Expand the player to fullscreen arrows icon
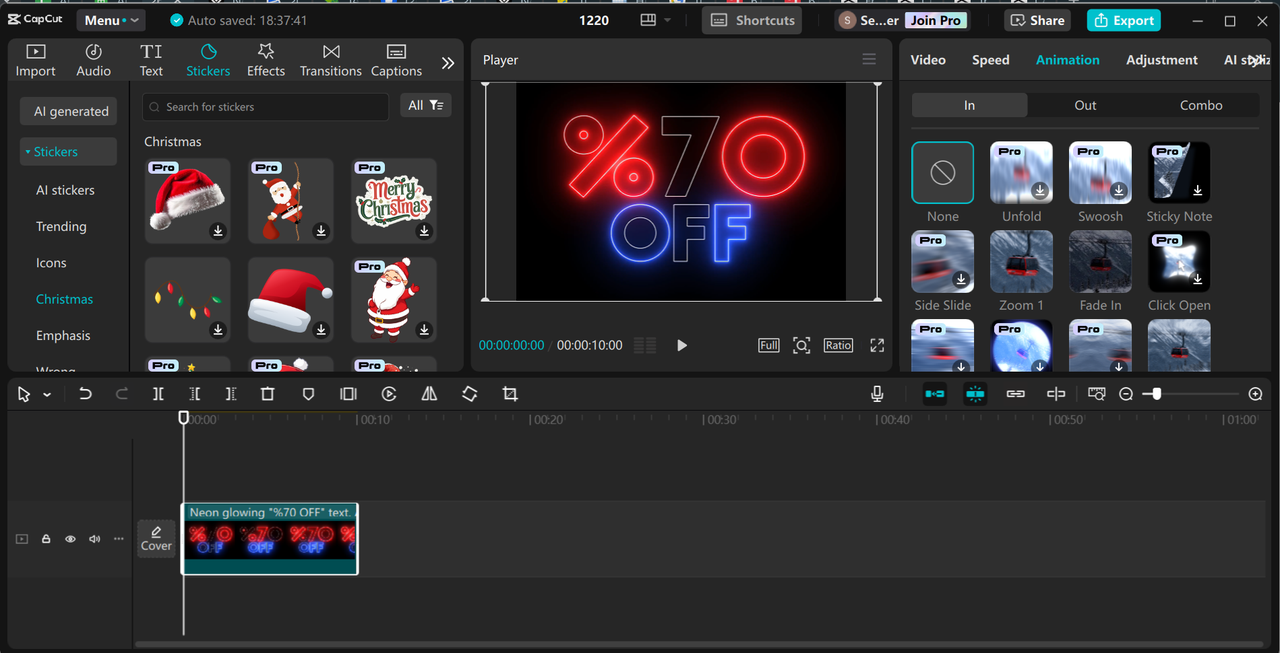 click(x=877, y=345)
